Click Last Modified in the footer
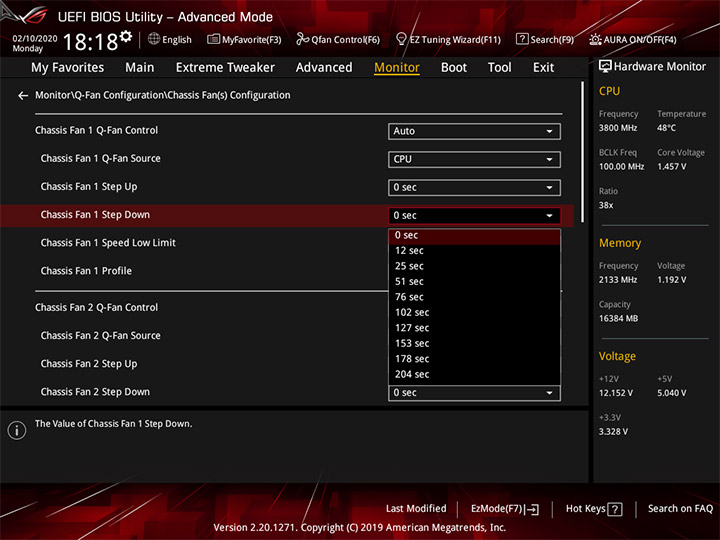The image size is (720, 540). pos(416,509)
